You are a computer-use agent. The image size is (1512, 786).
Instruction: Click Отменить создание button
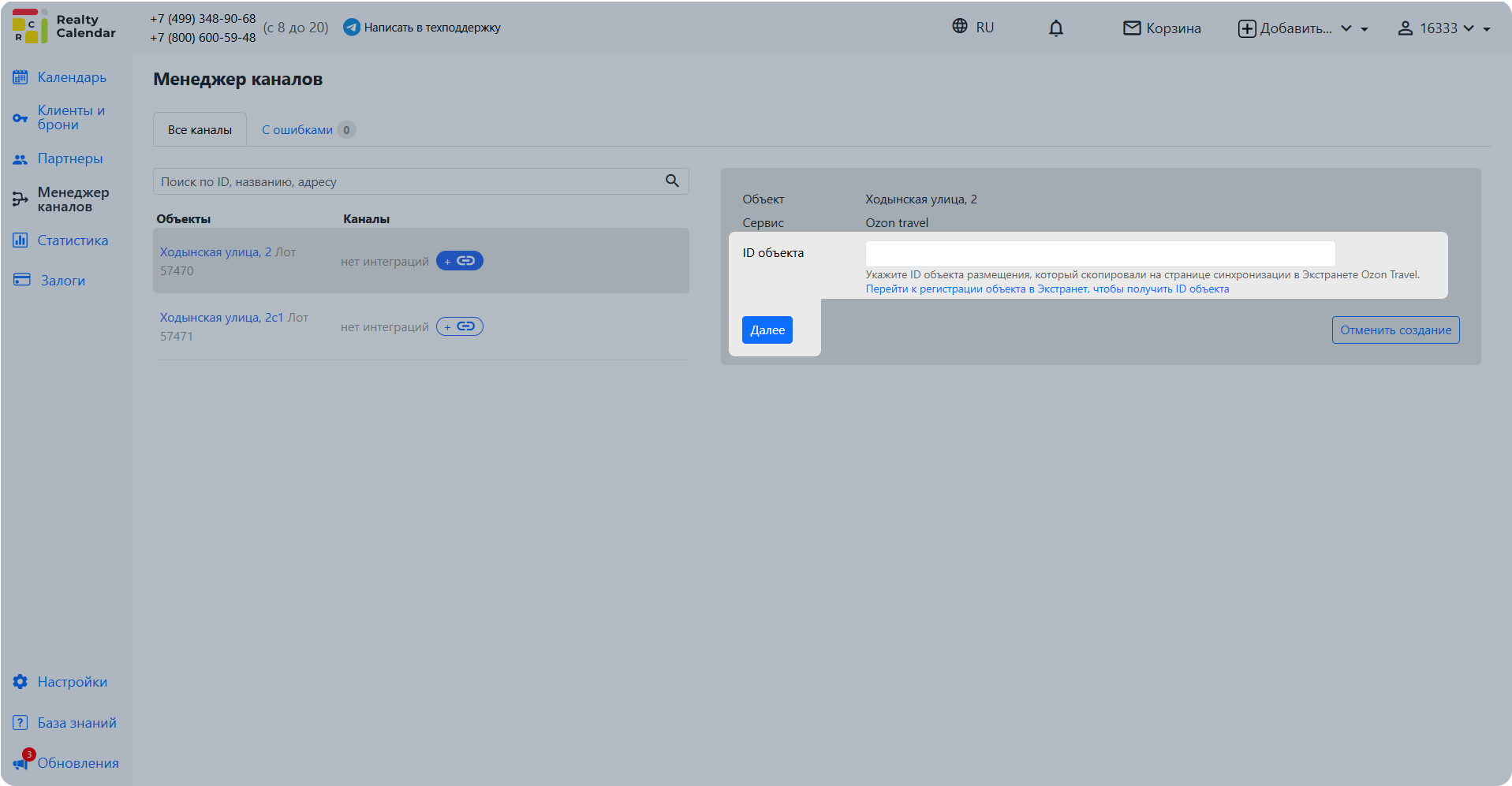pyautogui.click(x=1395, y=330)
